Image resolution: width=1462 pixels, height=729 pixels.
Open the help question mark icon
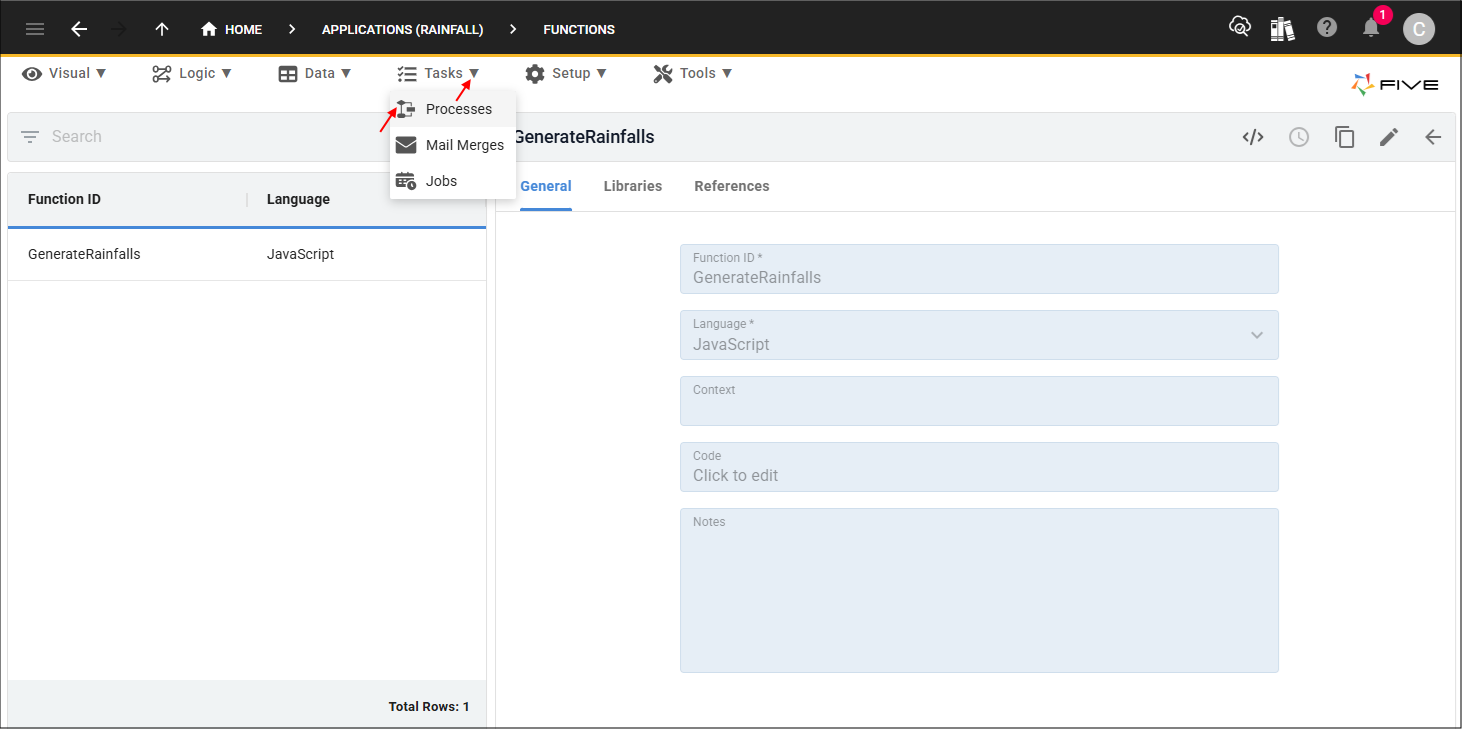tap(1327, 28)
